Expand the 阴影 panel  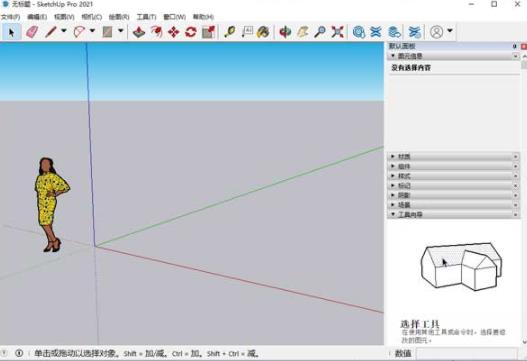(393, 195)
